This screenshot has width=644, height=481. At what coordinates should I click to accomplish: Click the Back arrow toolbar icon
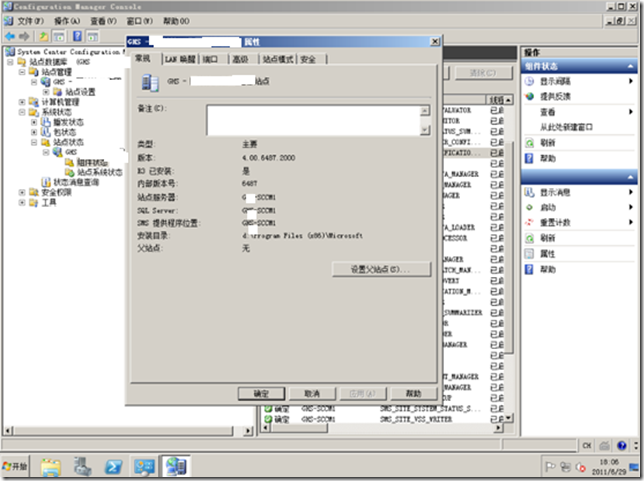(10, 37)
